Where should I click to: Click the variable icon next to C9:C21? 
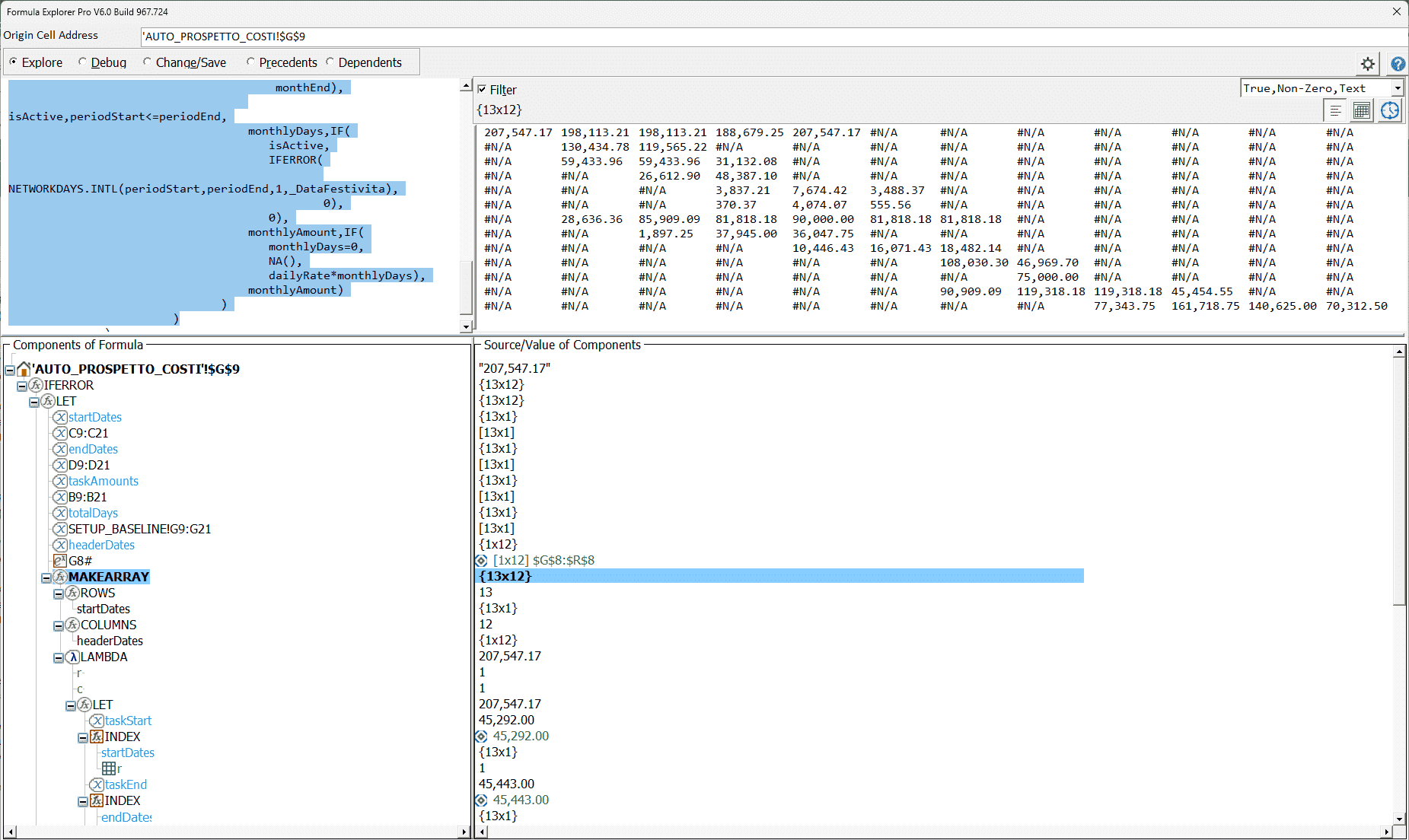tap(60, 433)
